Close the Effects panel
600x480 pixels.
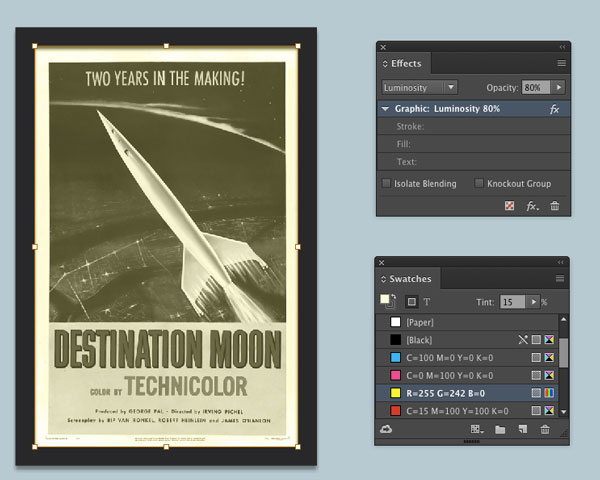point(383,47)
